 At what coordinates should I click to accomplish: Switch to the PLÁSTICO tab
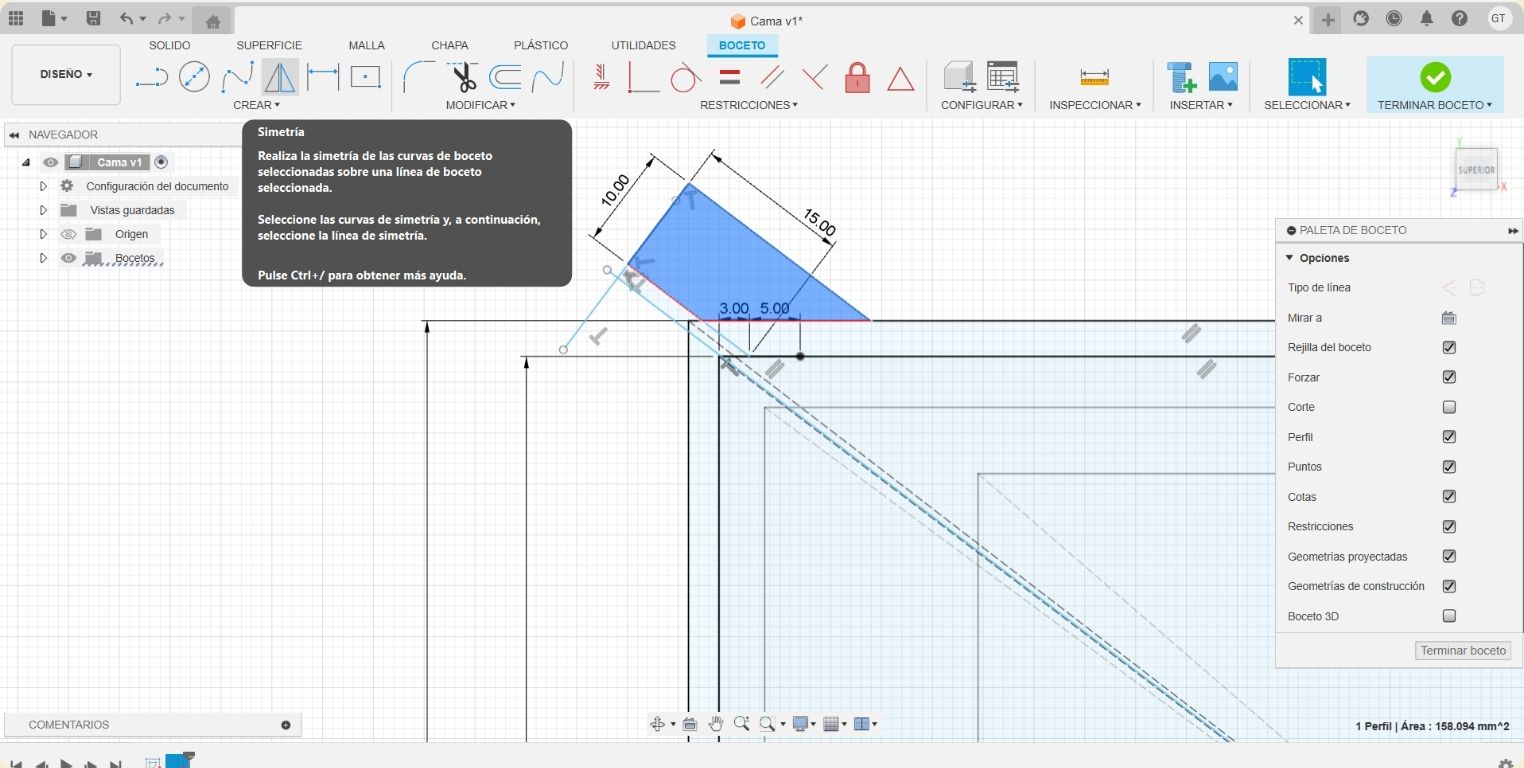[x=540, y=45]
